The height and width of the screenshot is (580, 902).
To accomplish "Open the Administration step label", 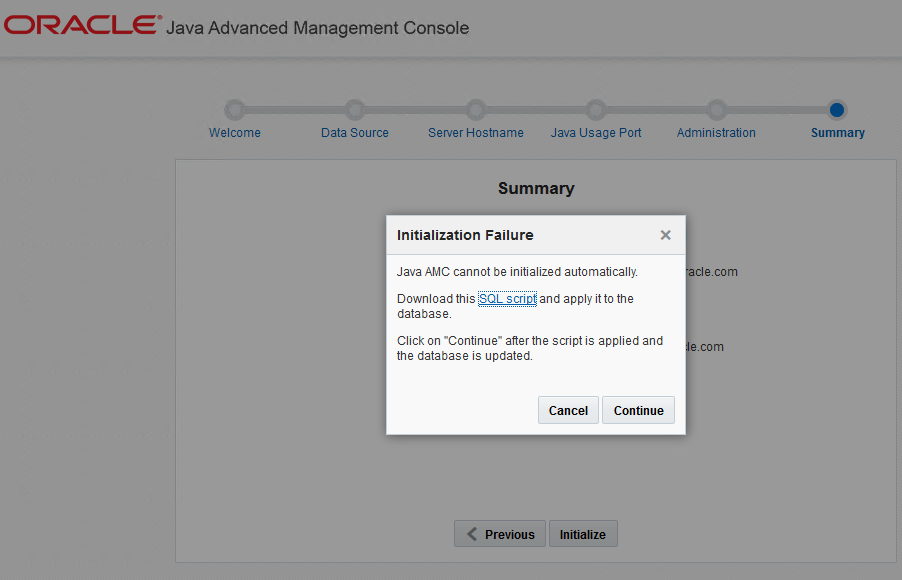I will click(716, 133).
